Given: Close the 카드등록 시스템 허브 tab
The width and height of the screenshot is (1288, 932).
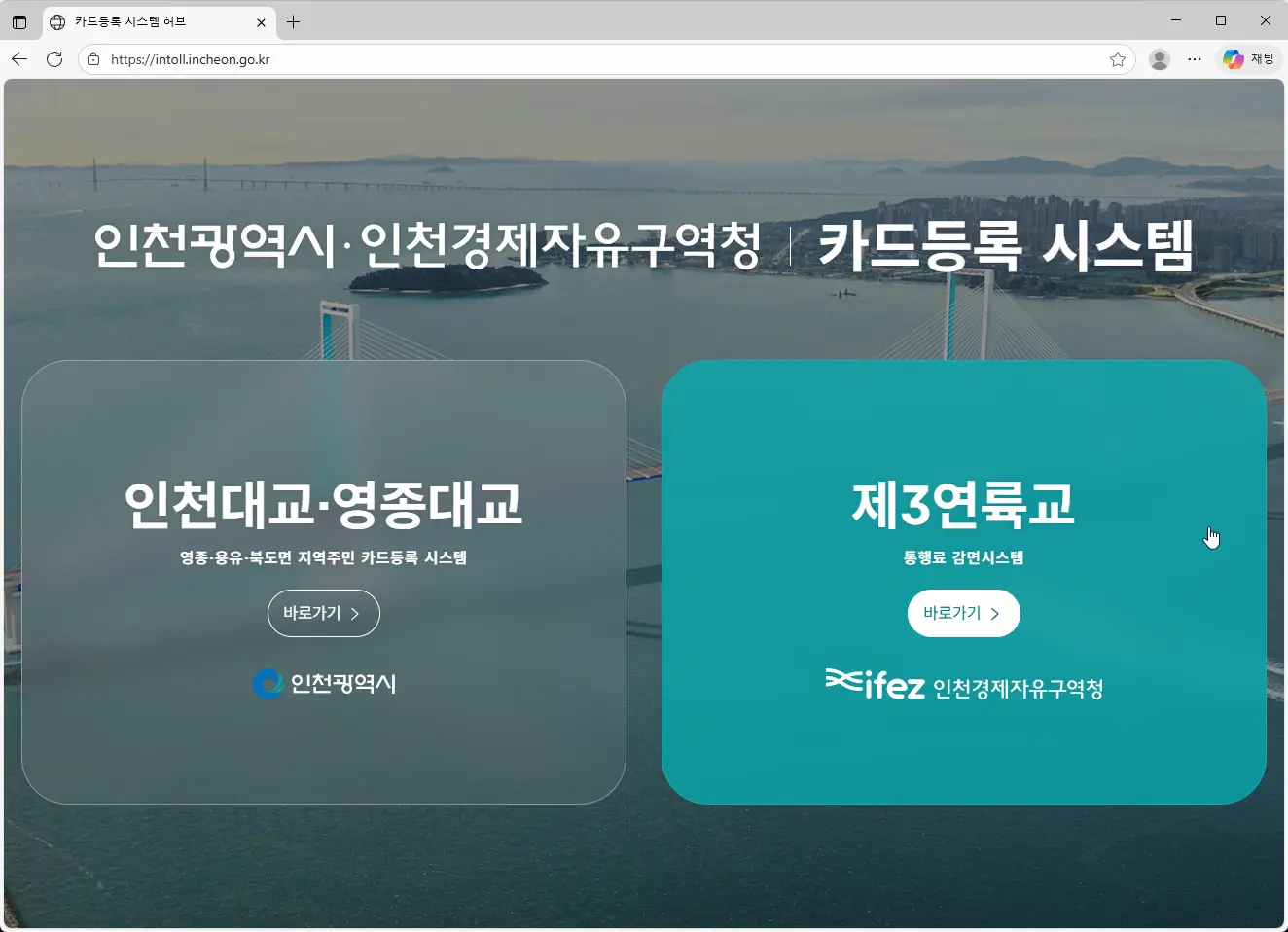Looking at the screenshot, I should point(261,20).
